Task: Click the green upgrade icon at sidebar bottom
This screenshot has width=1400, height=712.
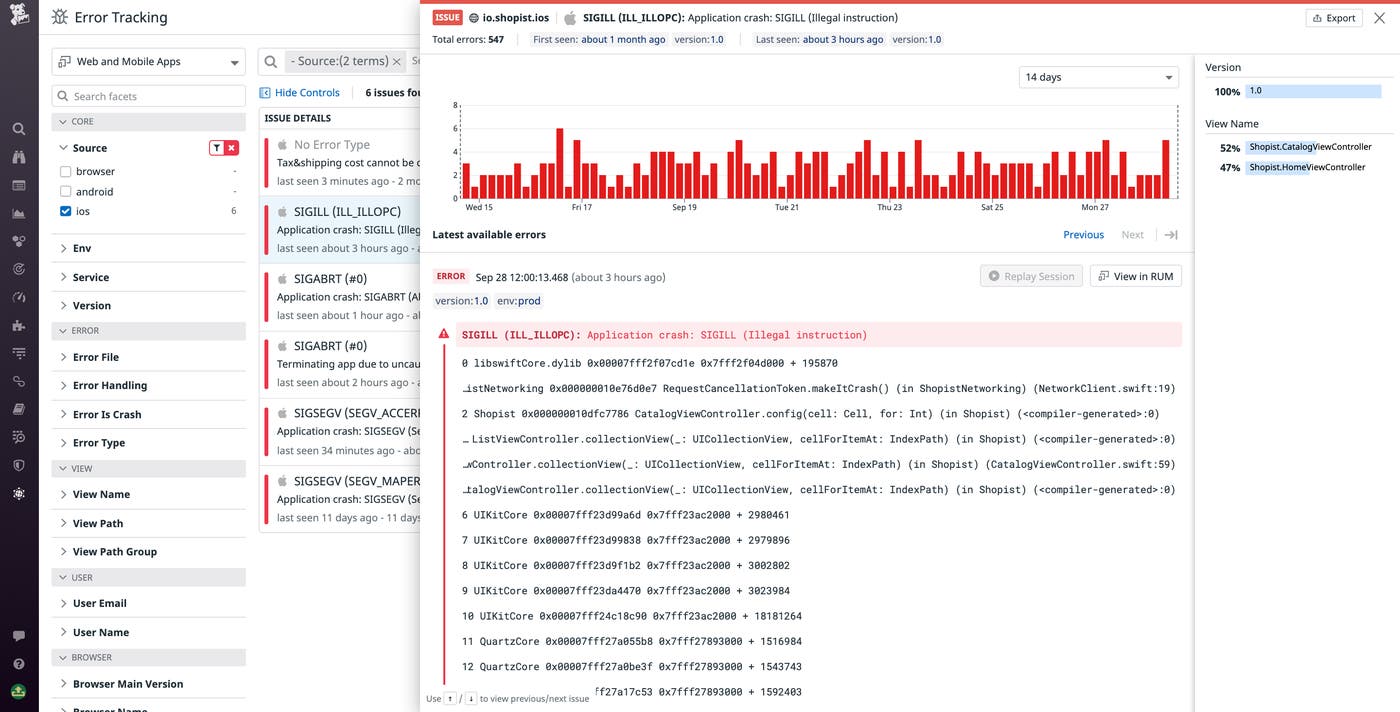Action: (17, 692)
